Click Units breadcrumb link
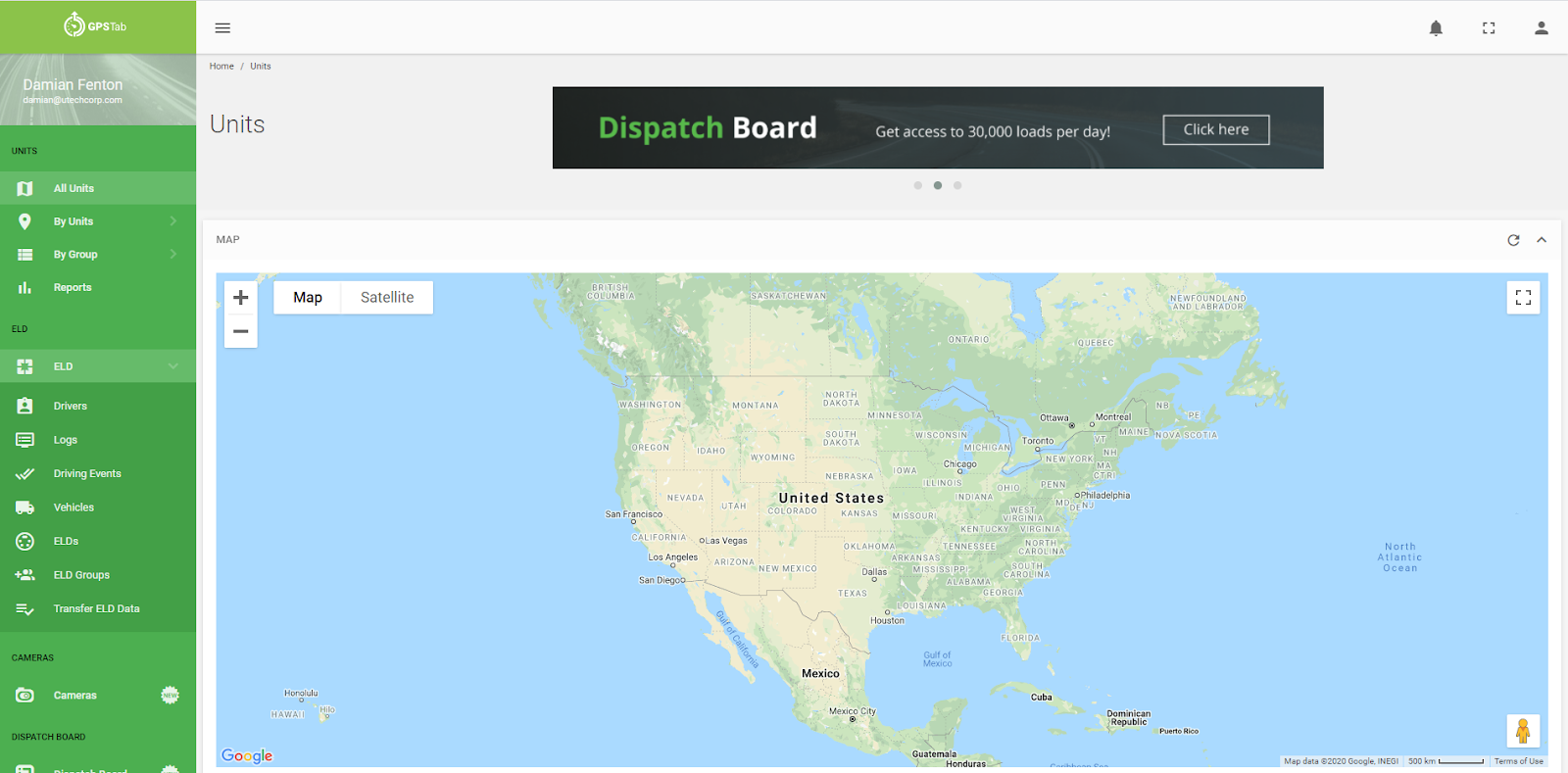 pyautogui.click(x=261, y=67)
